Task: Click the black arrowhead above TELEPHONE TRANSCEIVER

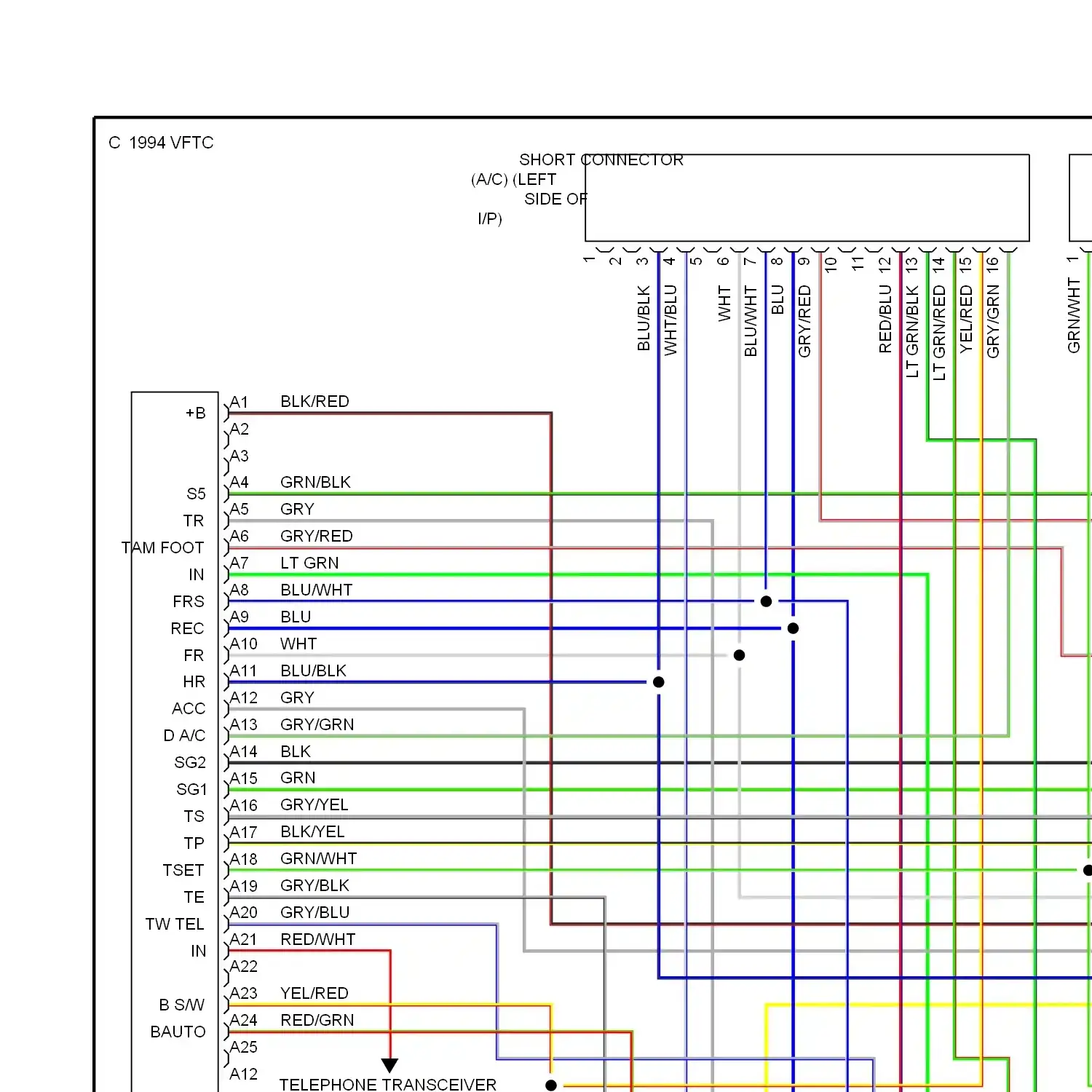Action: tap(389, 1066)
